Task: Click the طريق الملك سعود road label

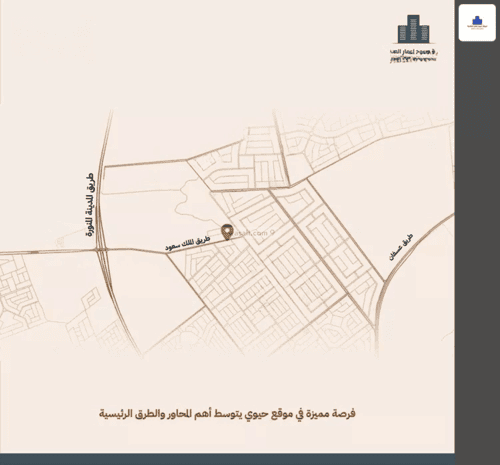Action: (x=188, y=243)
